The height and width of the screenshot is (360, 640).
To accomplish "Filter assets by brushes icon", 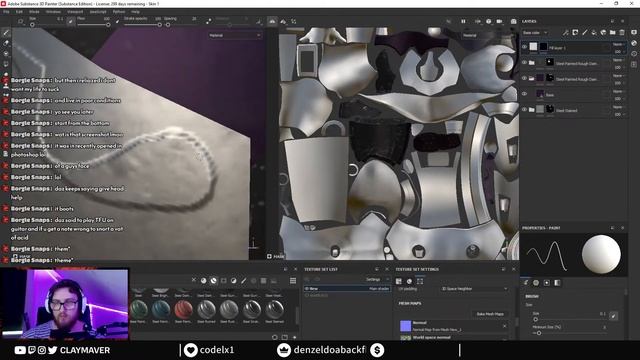I will tap(244, 281).
